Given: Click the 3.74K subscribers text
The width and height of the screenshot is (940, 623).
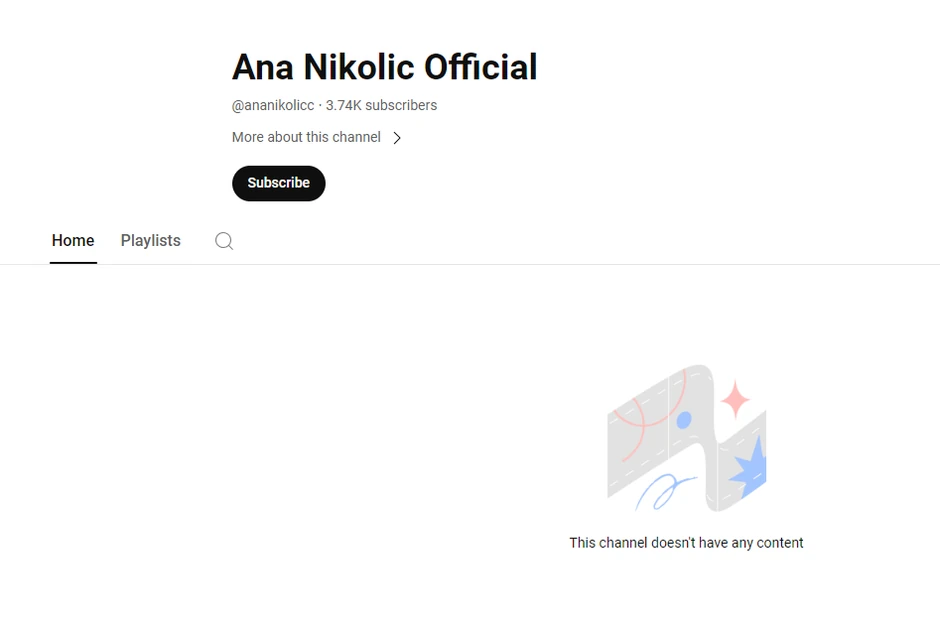Looking at the screenshot, I should [380, 105].
